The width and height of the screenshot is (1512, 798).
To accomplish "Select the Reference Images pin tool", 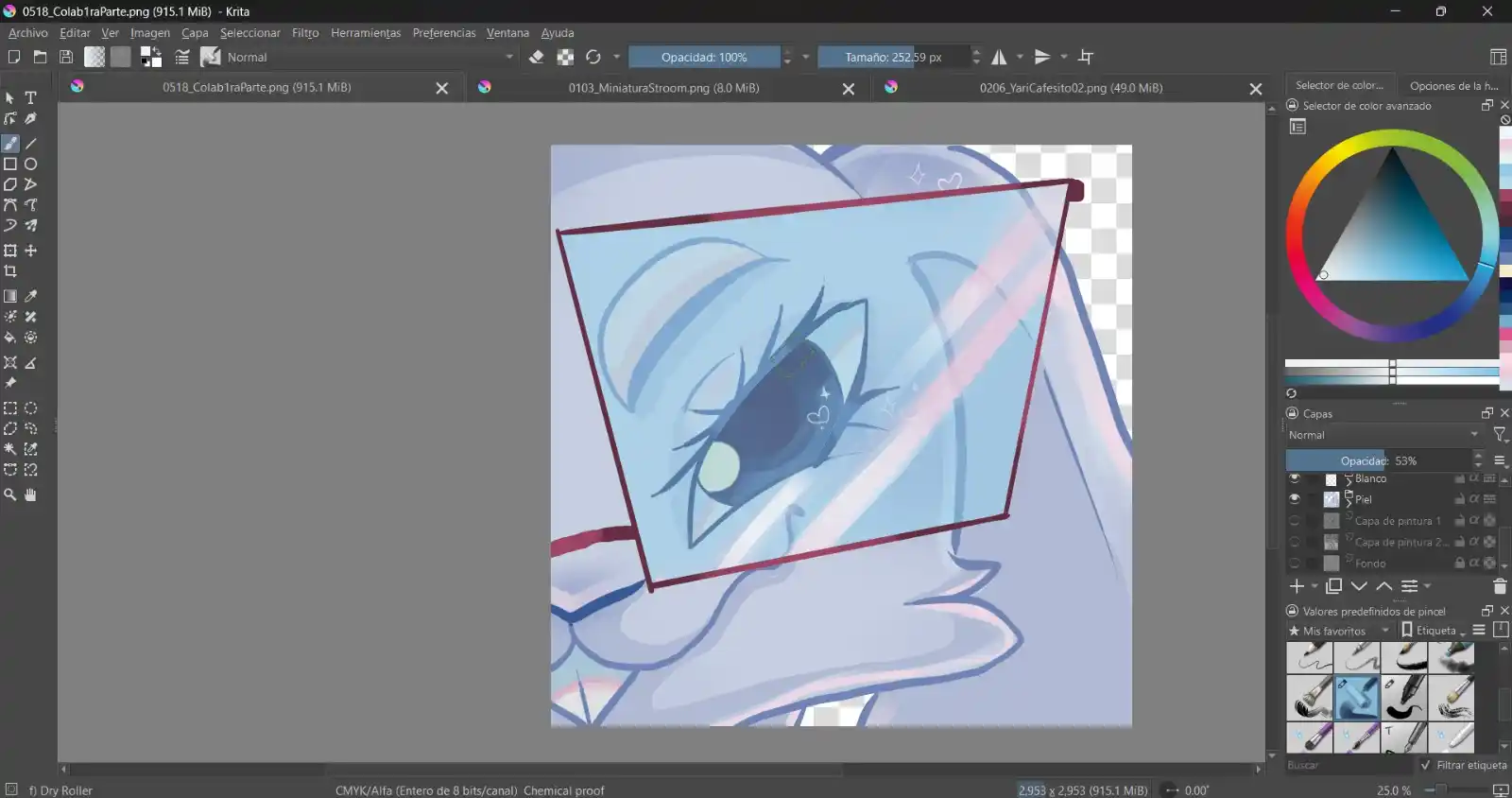I will pos(10,383).
